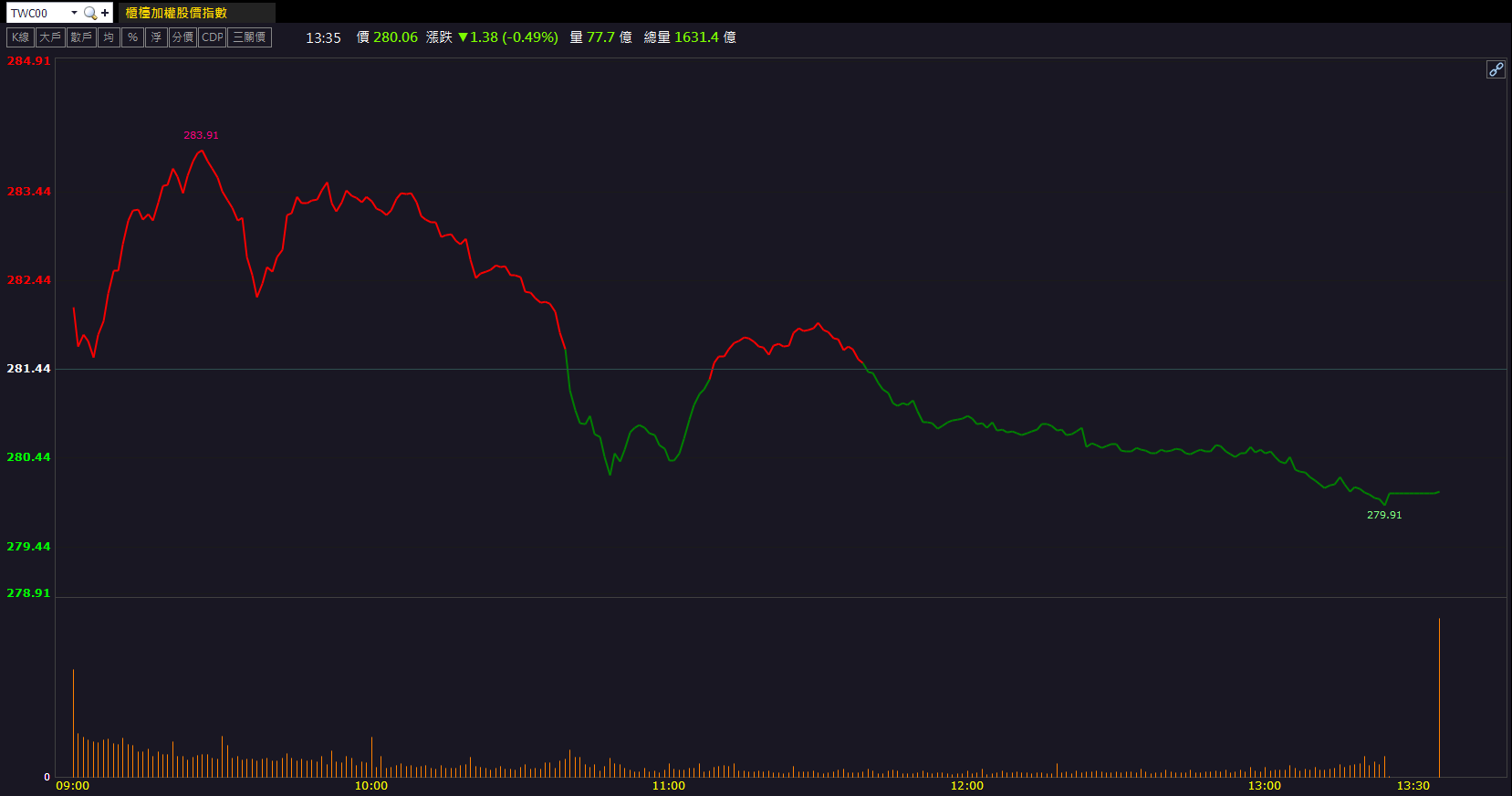Click the 櫃檯加權股價指數 title label
The image size is (1512, 796).
pos(176,13)
